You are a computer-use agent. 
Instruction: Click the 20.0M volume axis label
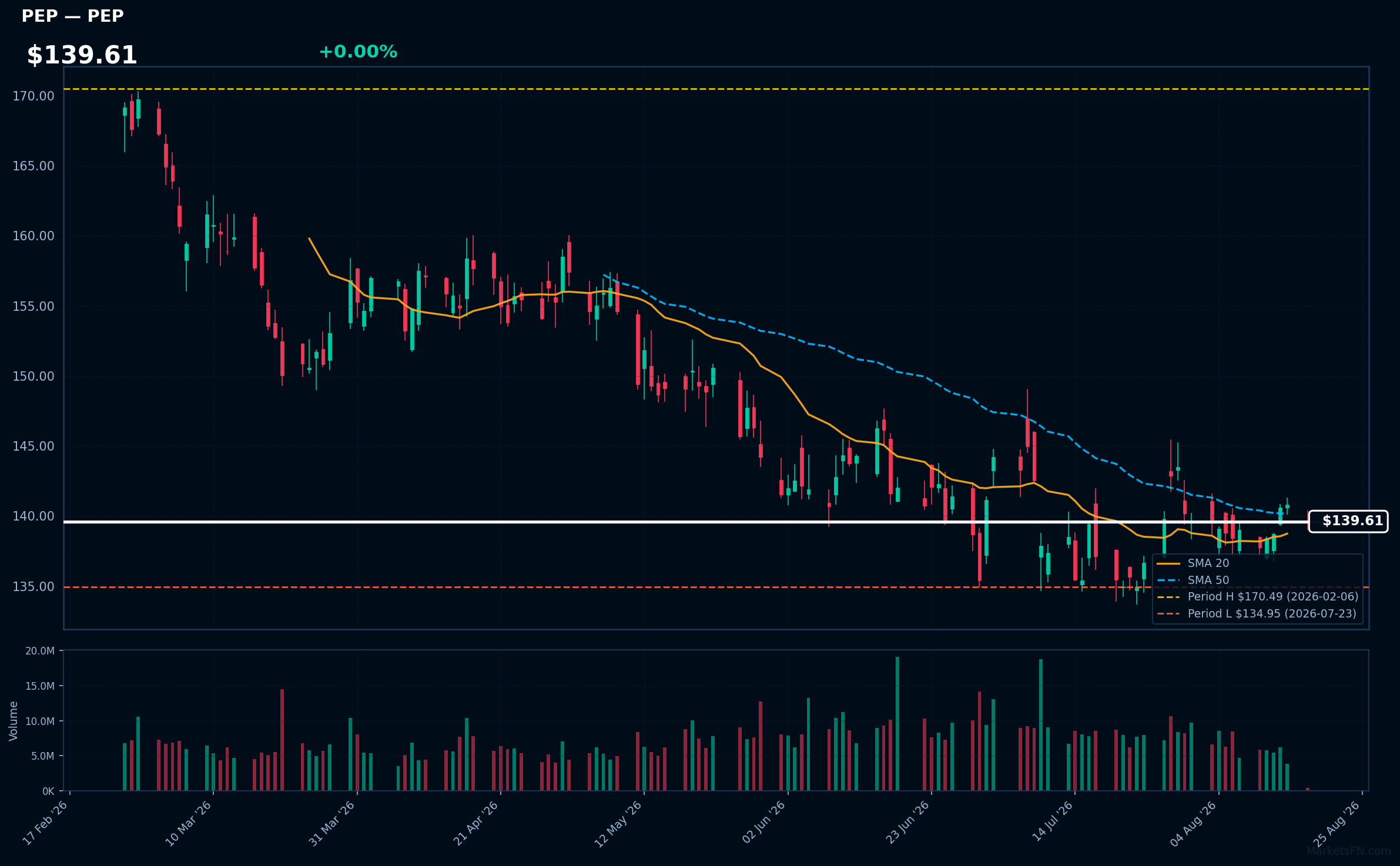point(40,651)
